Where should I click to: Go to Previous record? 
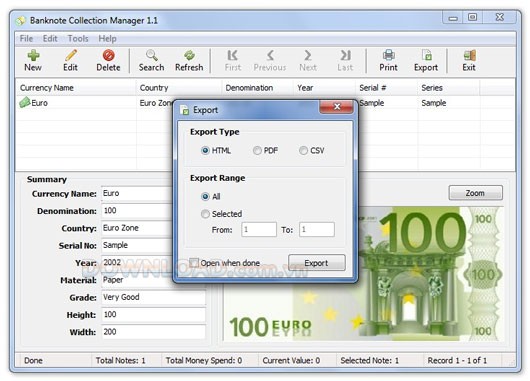pyautogui.click(x=270, y=60)
